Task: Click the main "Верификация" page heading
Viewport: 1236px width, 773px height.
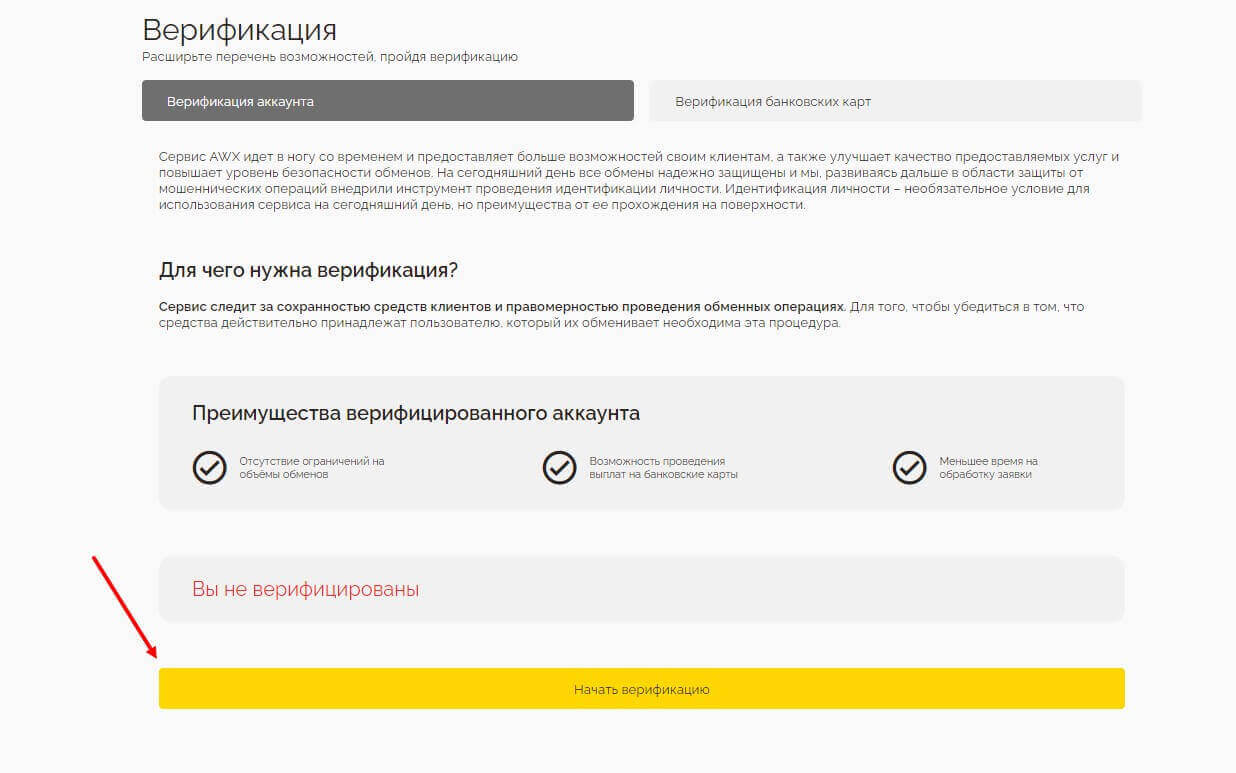Action: point(239,29)
